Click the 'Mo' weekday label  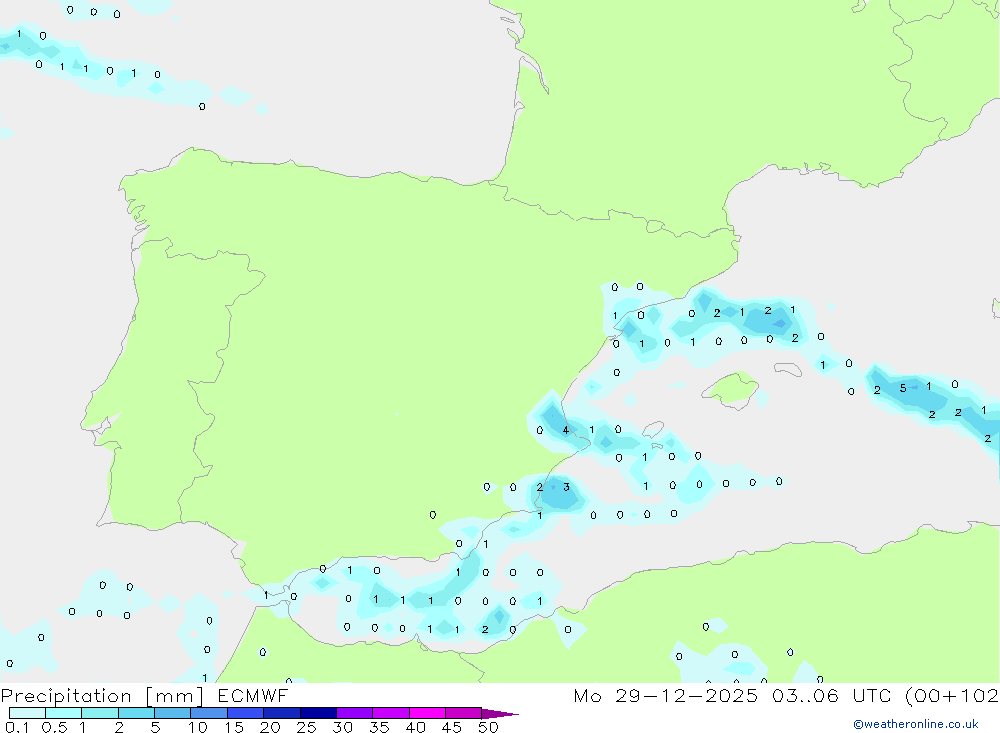point(587,695)
